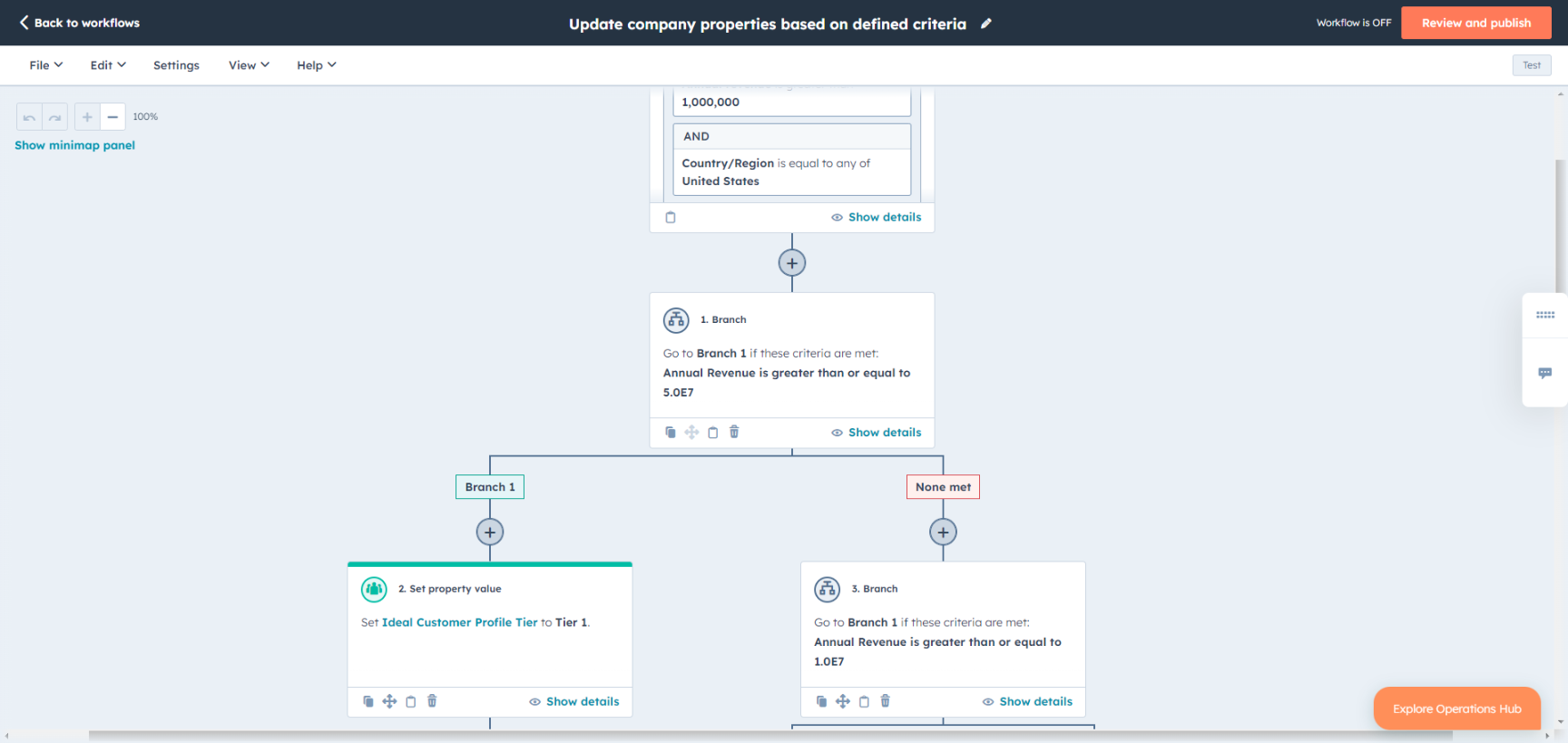Click the redo arrow button
The width and height of the screenshot is (1568, 743).
[x=55, y=117]
